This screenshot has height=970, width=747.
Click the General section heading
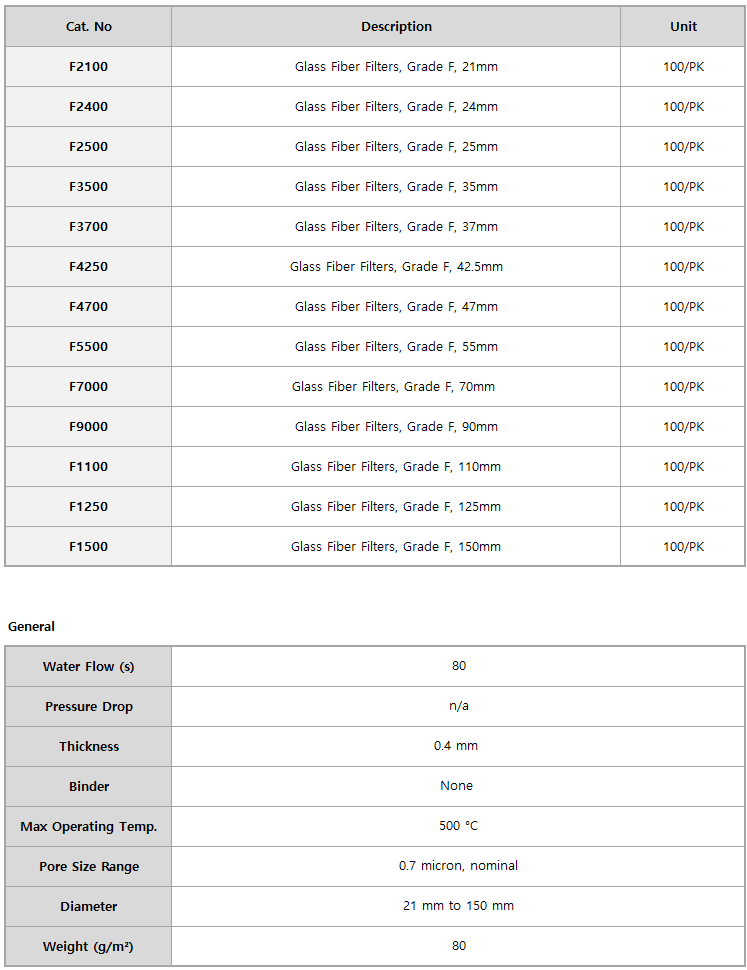31,627
